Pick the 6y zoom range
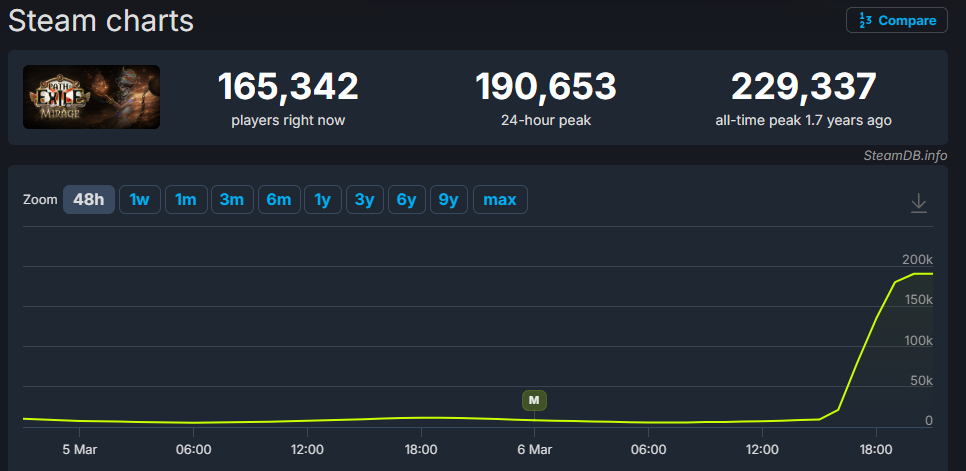This screenshot has height=471, width=966. coord(407,199)
